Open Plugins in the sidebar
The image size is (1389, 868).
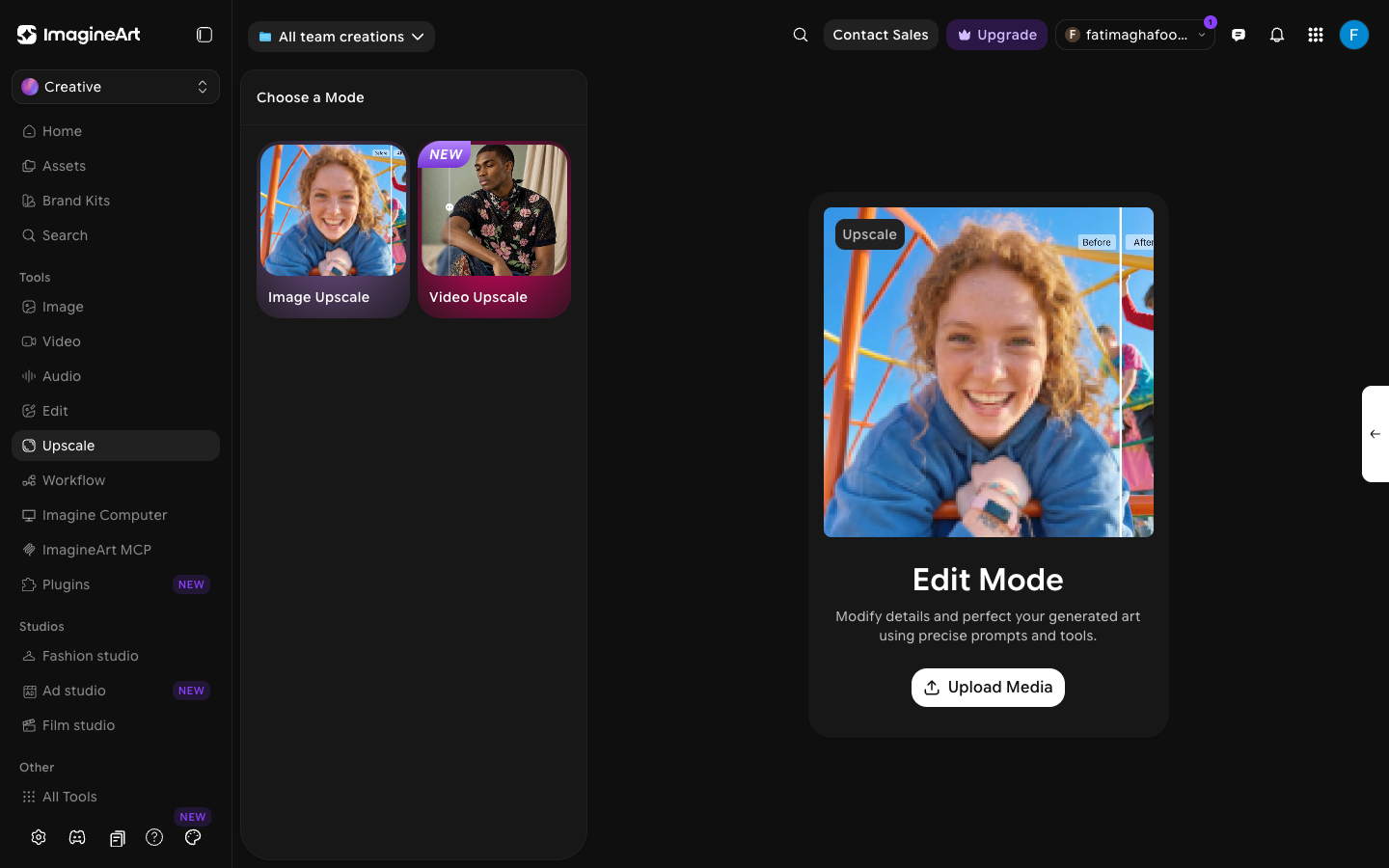click(116, 584)
